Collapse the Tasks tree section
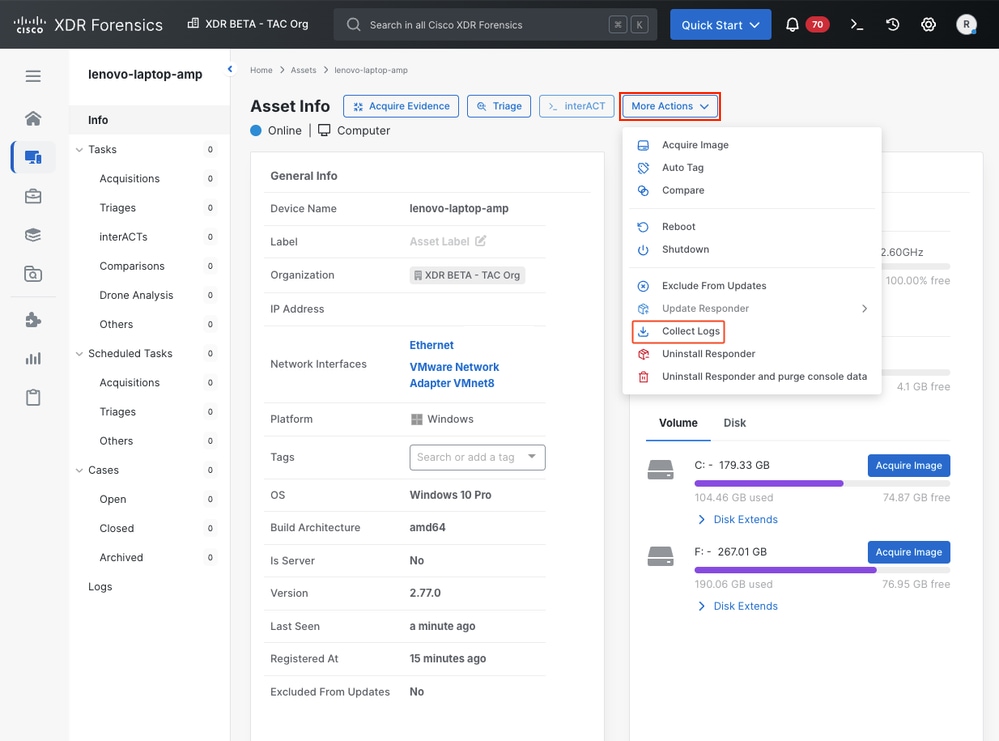The height and width of the screenshot is (741, 999). click(x=80, y=150)
